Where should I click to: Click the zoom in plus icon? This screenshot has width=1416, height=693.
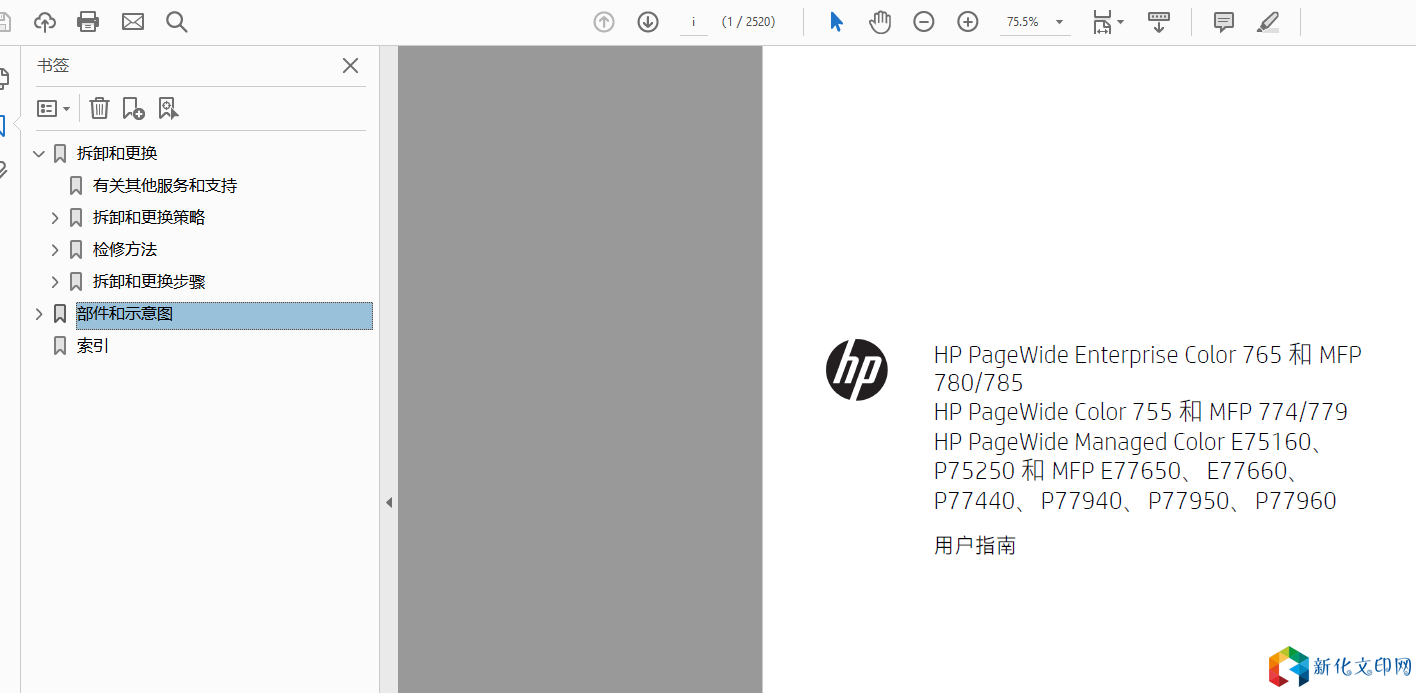[x=968, y=22]
